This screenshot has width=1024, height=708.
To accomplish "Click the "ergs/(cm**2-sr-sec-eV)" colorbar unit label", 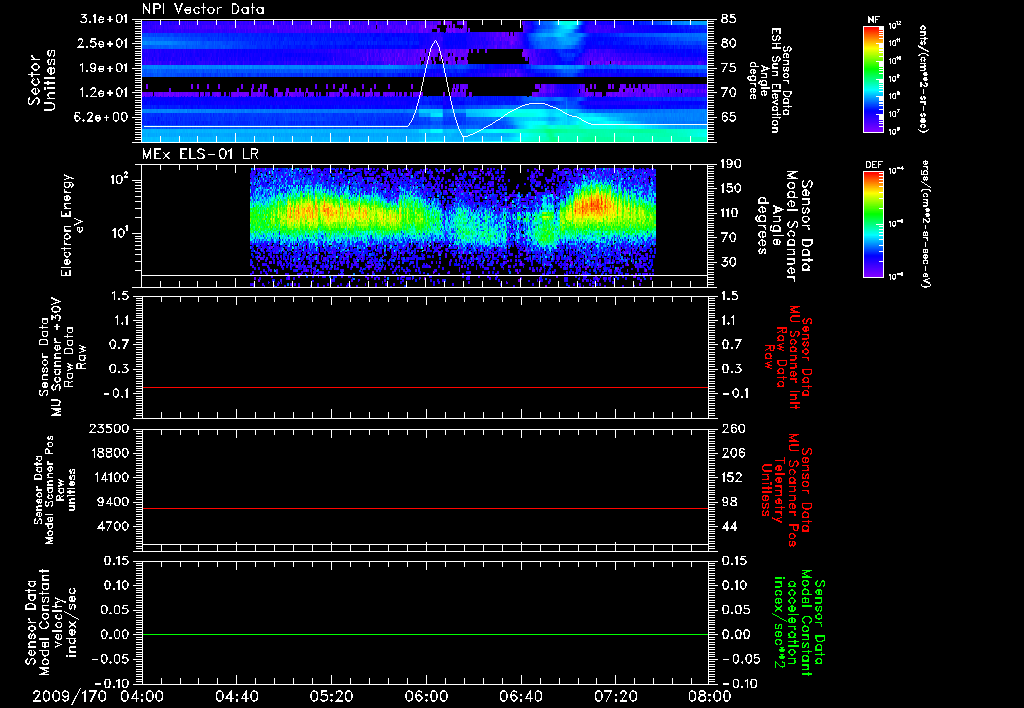I will (x=925, y=224).
